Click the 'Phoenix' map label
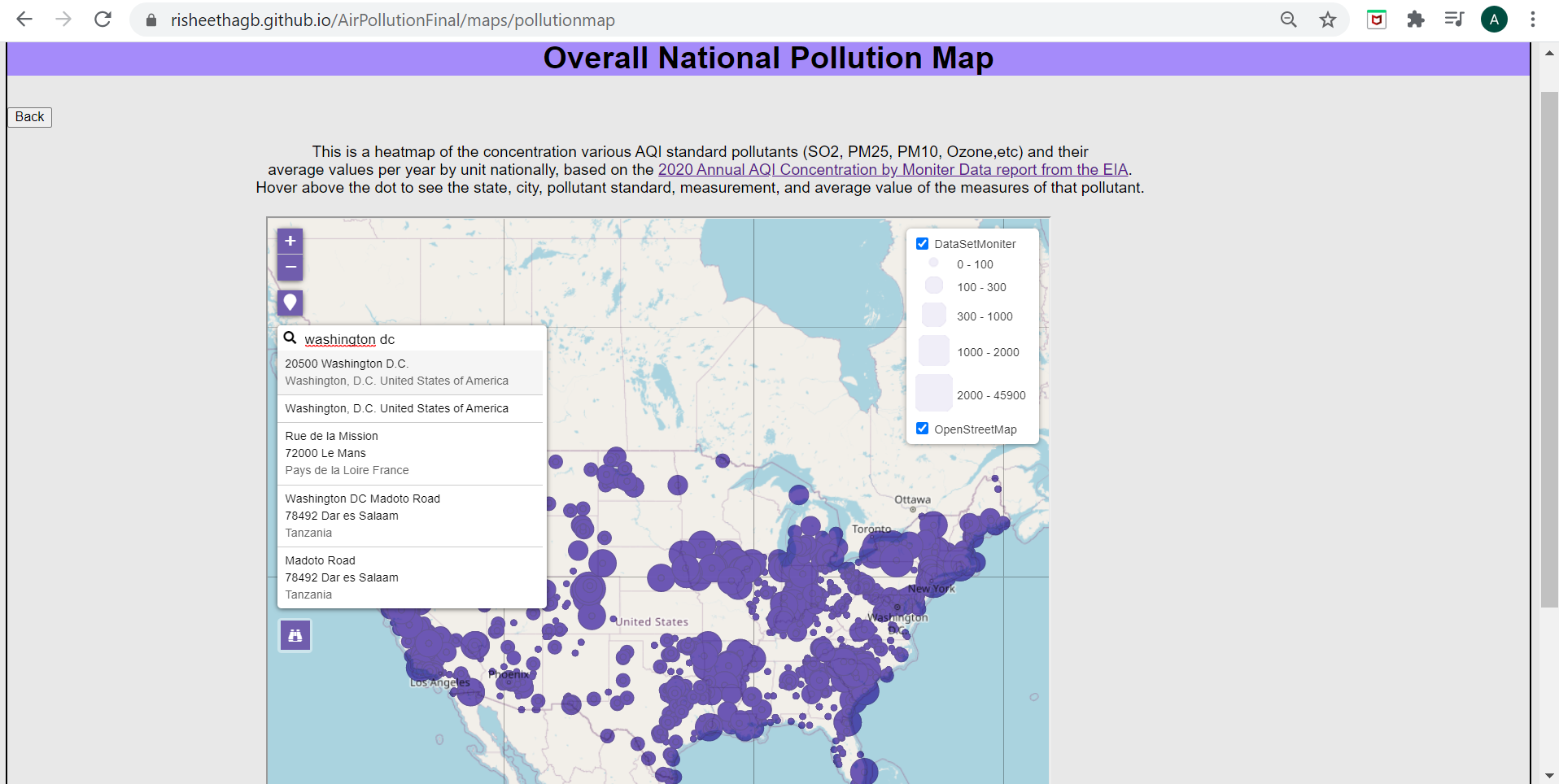 click(x=509, y=675)
